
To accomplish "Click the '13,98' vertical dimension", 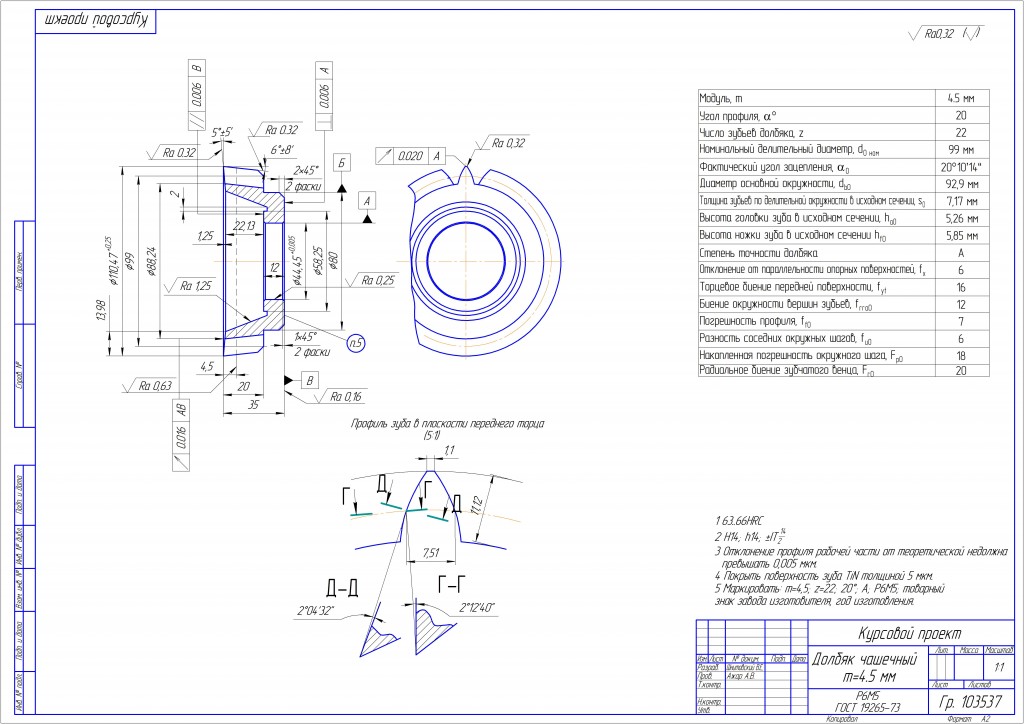I will (x=99, y=310).
